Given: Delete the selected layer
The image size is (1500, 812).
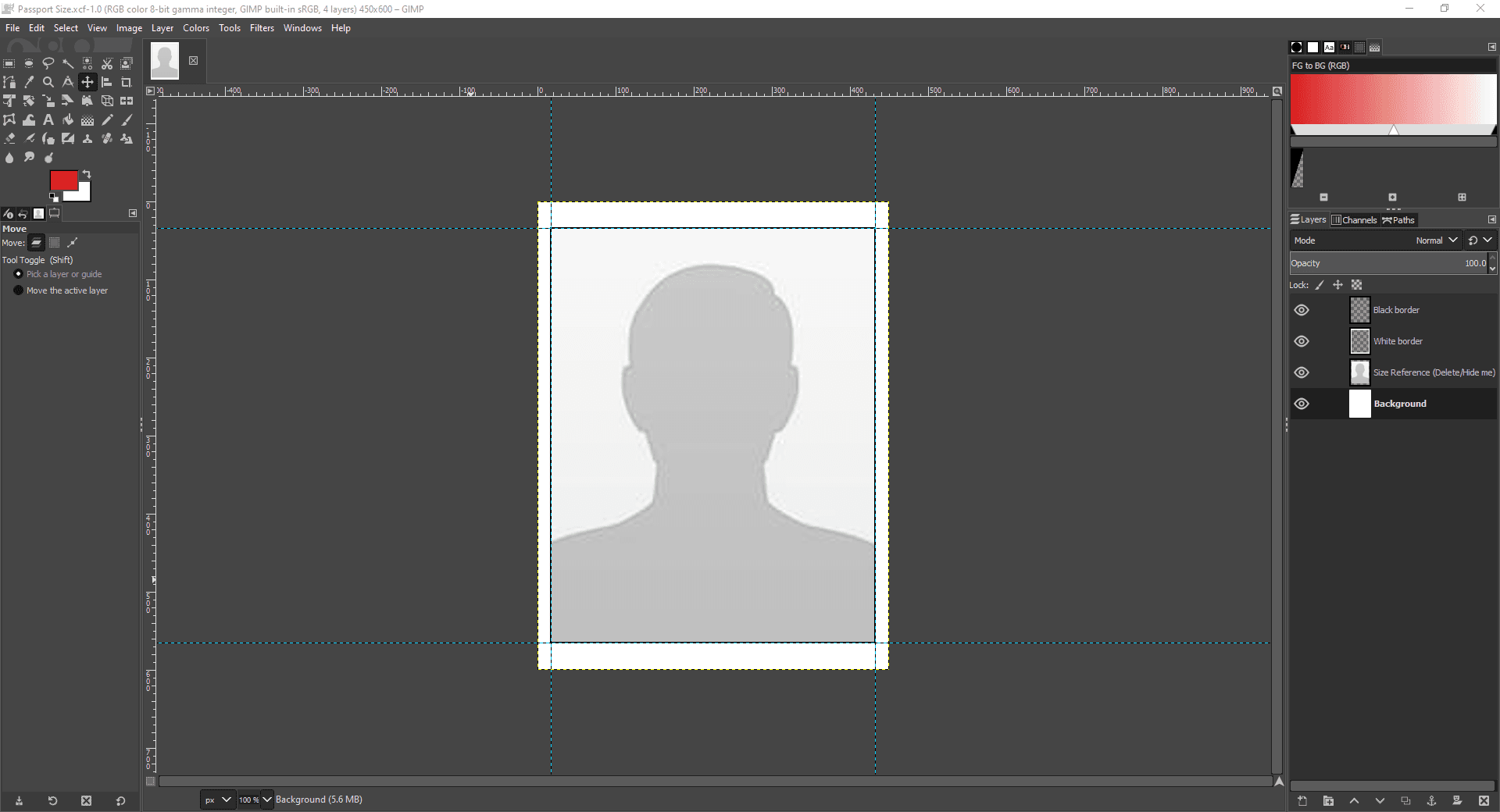Looking at the screenshot, I should click(x=1484, y=801).
